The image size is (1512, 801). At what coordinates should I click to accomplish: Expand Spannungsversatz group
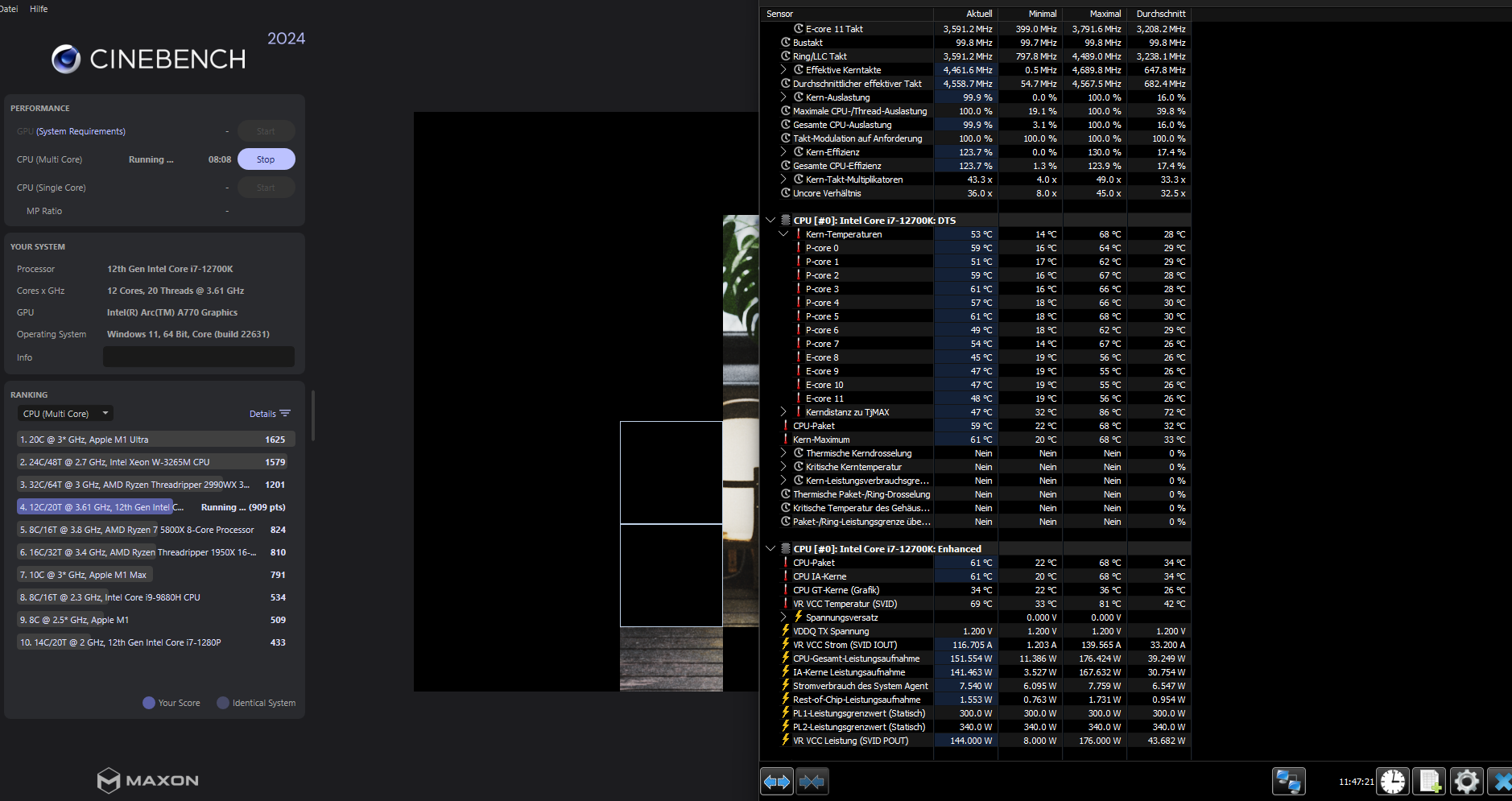click(x=783, y=617)
